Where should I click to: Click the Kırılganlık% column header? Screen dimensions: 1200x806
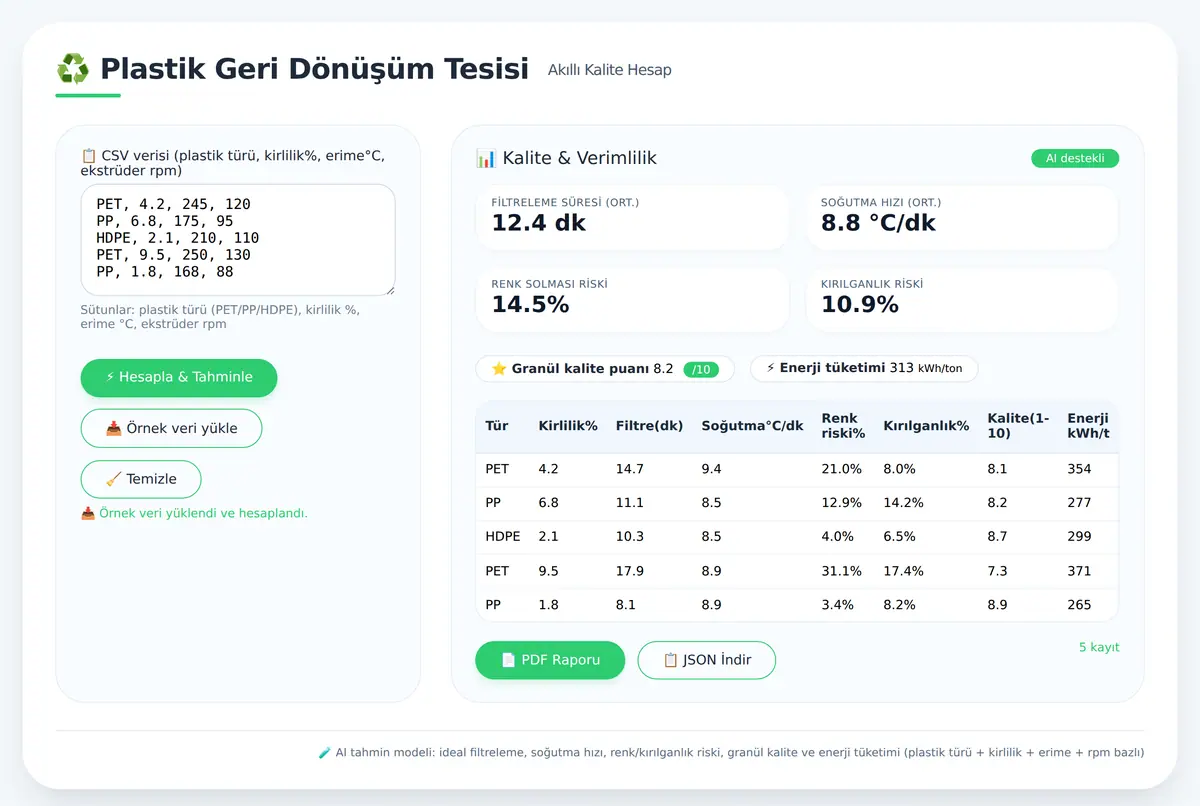click(x=926, y=426)
